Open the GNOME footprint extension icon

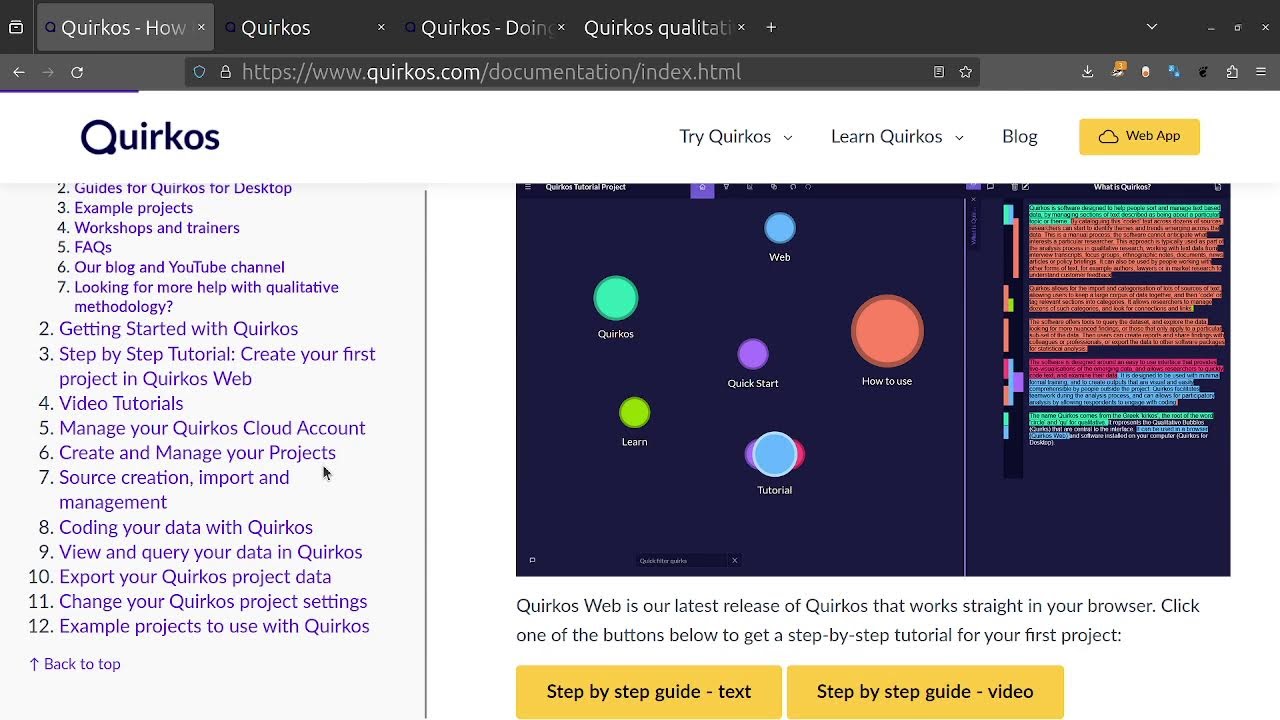(x=1203, y=72)
